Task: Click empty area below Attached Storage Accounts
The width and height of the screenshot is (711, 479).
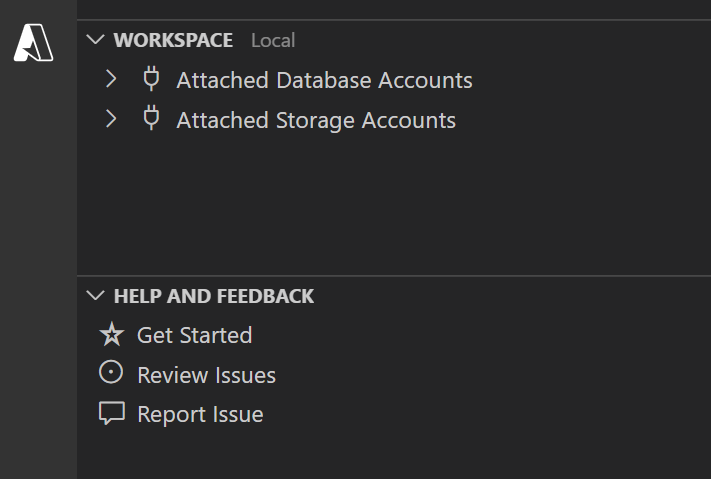Action: tap(394, 200)
